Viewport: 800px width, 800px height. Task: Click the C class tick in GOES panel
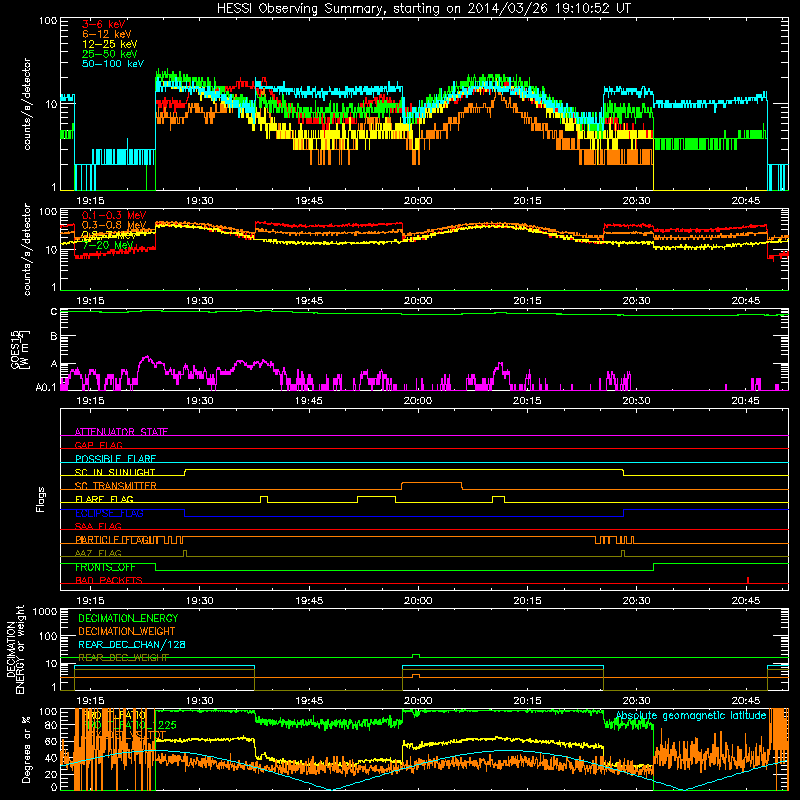click(x=54, y=312)
